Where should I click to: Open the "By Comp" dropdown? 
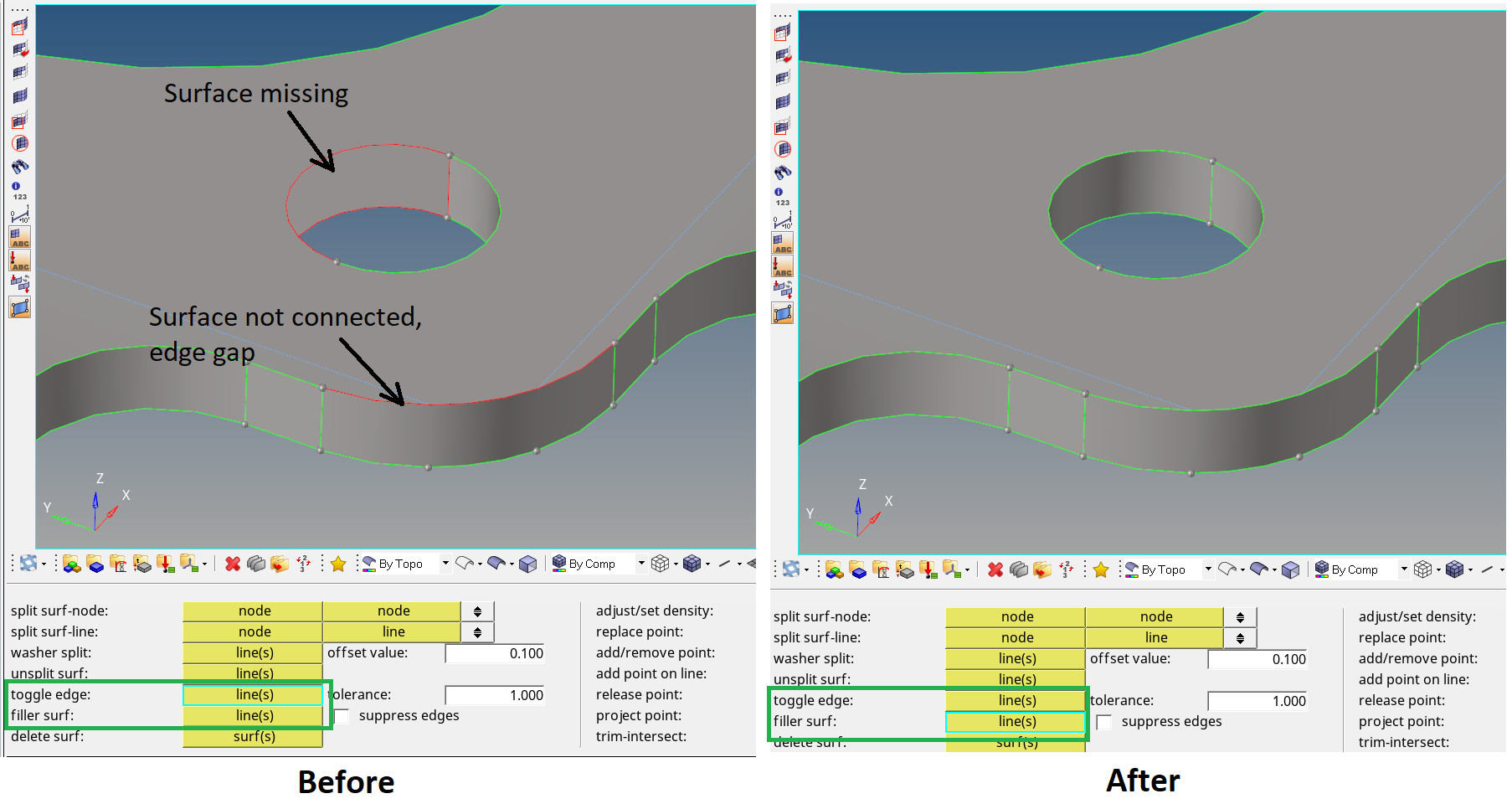pos(641,564)
